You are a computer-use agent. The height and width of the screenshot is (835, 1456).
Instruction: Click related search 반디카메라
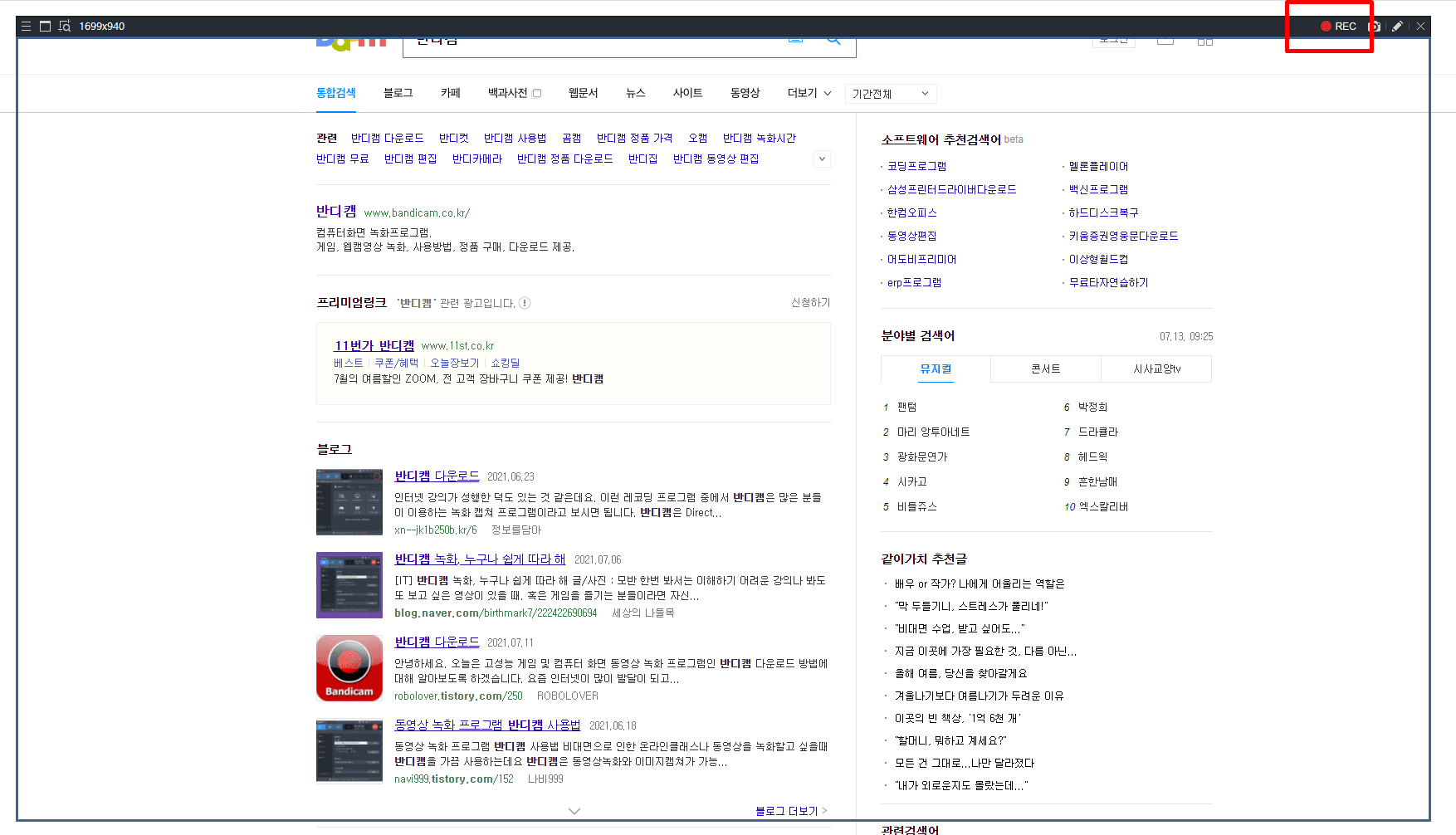[477, 159]
